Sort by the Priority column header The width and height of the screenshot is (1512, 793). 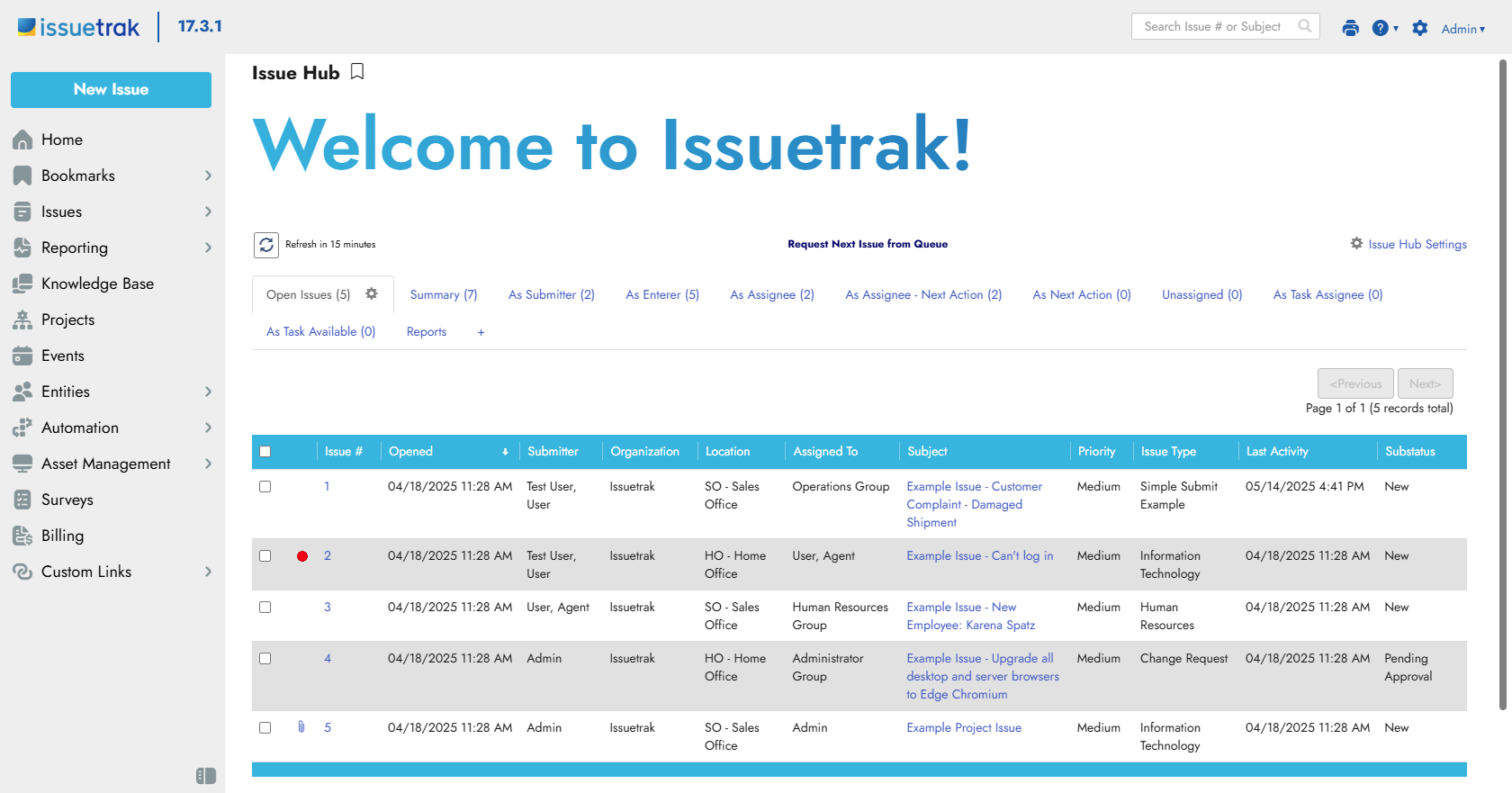[x=1097, y=451]
